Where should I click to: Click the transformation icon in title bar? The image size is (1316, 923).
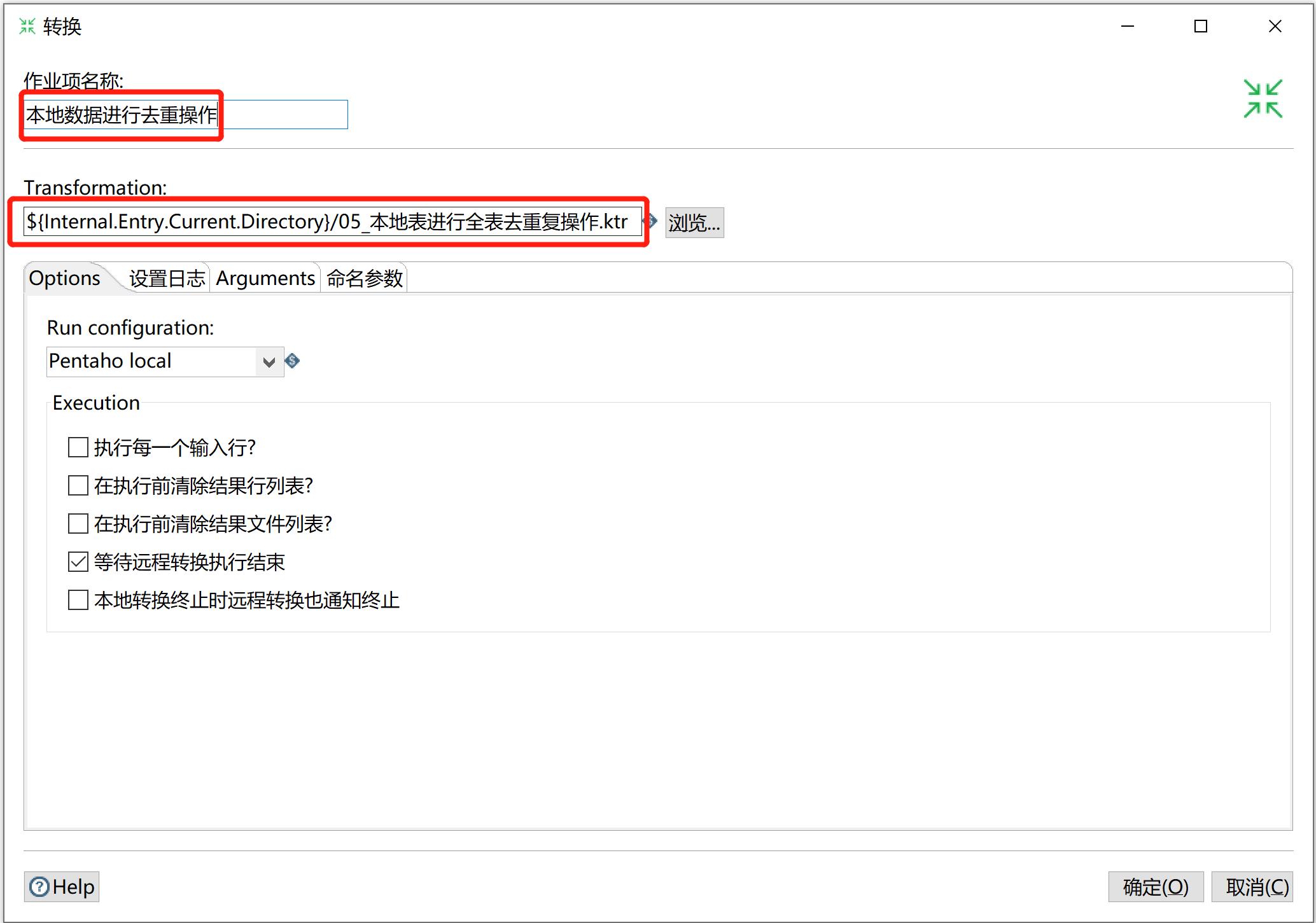pos(27,26)
